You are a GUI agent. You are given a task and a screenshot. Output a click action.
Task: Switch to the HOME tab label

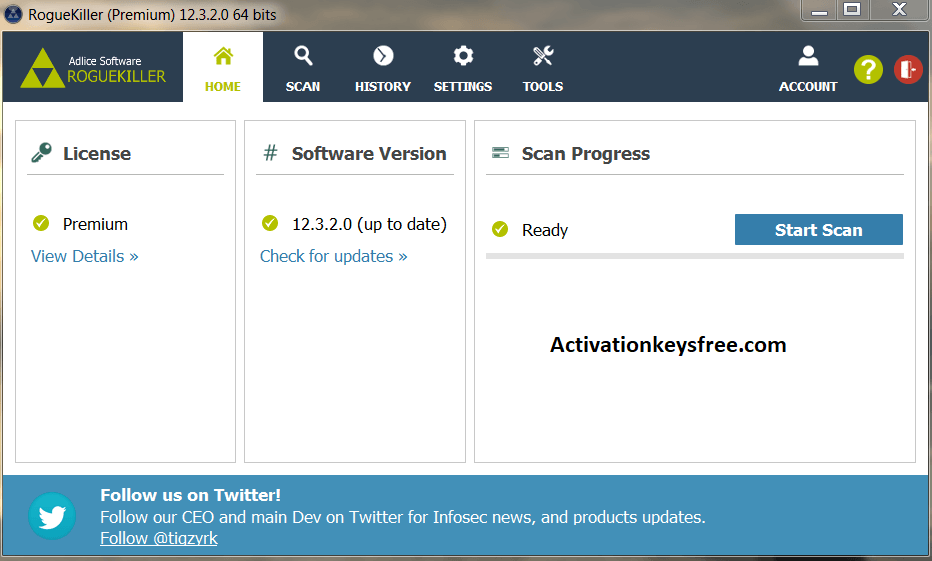(x=223, y=87)
